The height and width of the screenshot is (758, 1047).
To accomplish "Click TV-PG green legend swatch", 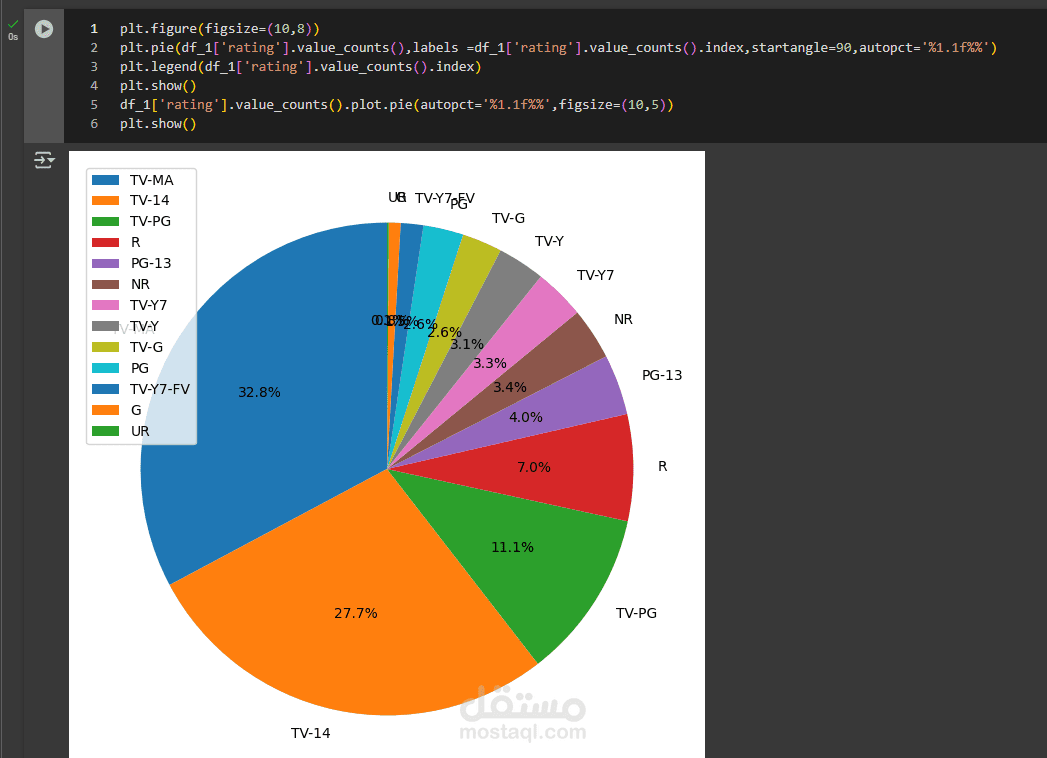I will point(106,221).
